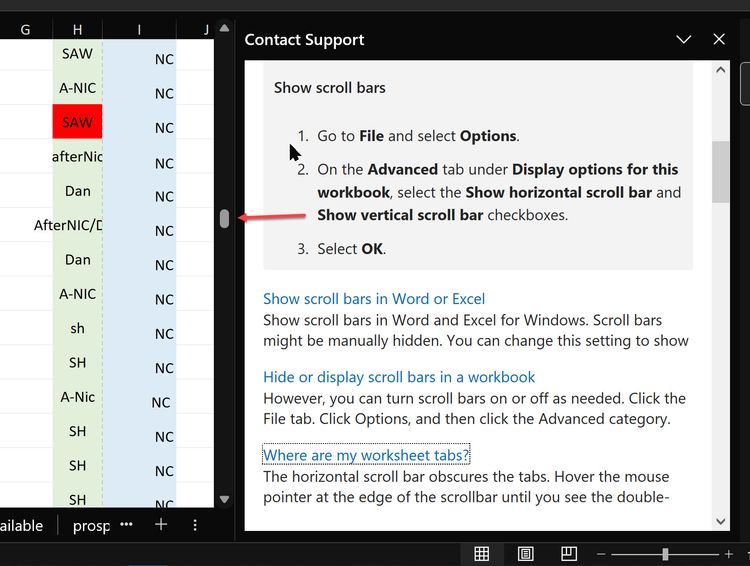Switch to Page Break Preview icon
Screen dimensions: 750x566
click(x=569, y=554)
